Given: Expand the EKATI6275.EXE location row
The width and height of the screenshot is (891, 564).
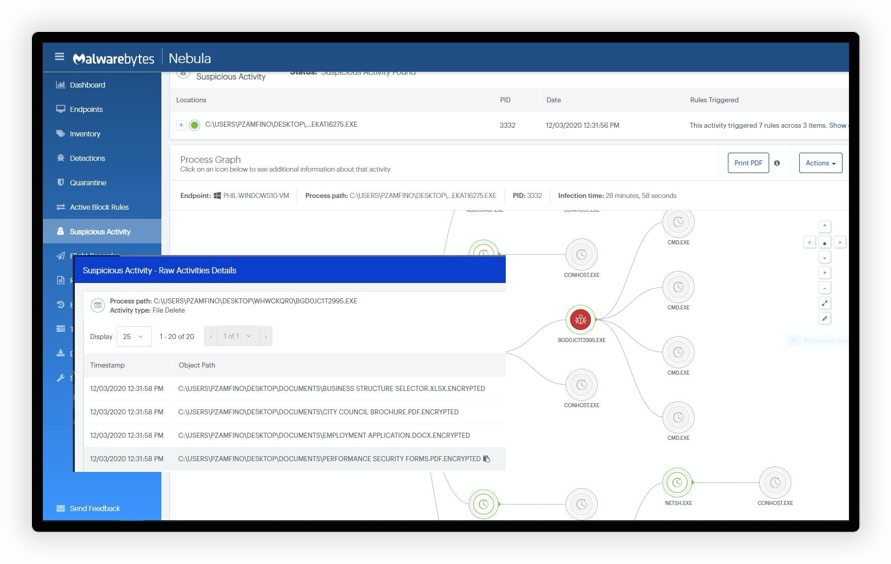Looking at the screenshot, I should click(181, 125).
